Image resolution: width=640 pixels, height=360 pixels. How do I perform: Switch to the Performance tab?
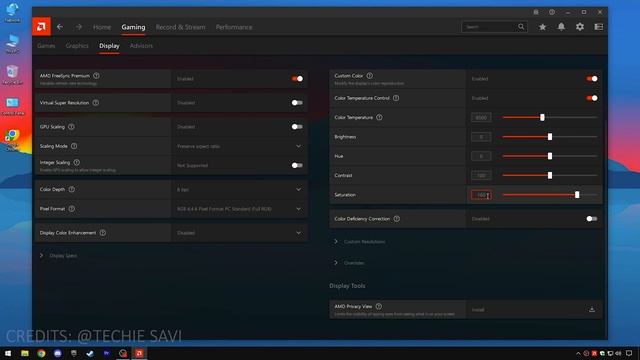pyautogui.click(x=234, y=27)
